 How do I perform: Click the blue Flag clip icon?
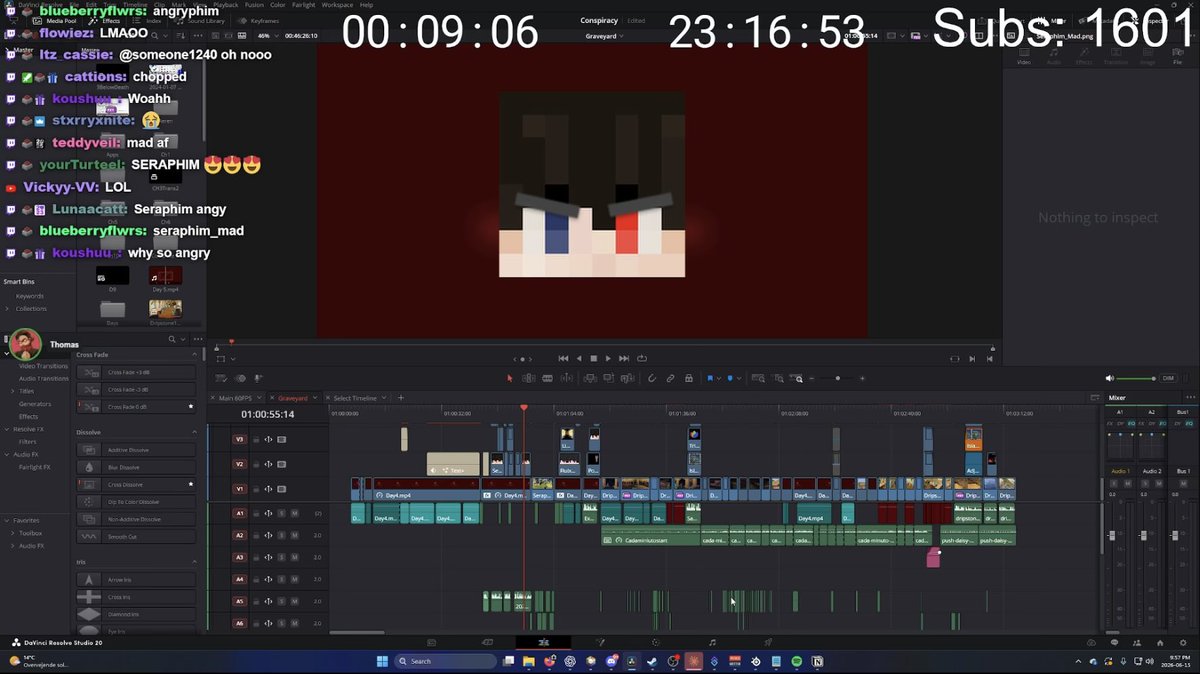pyautogui.click(x=710, y=378)
